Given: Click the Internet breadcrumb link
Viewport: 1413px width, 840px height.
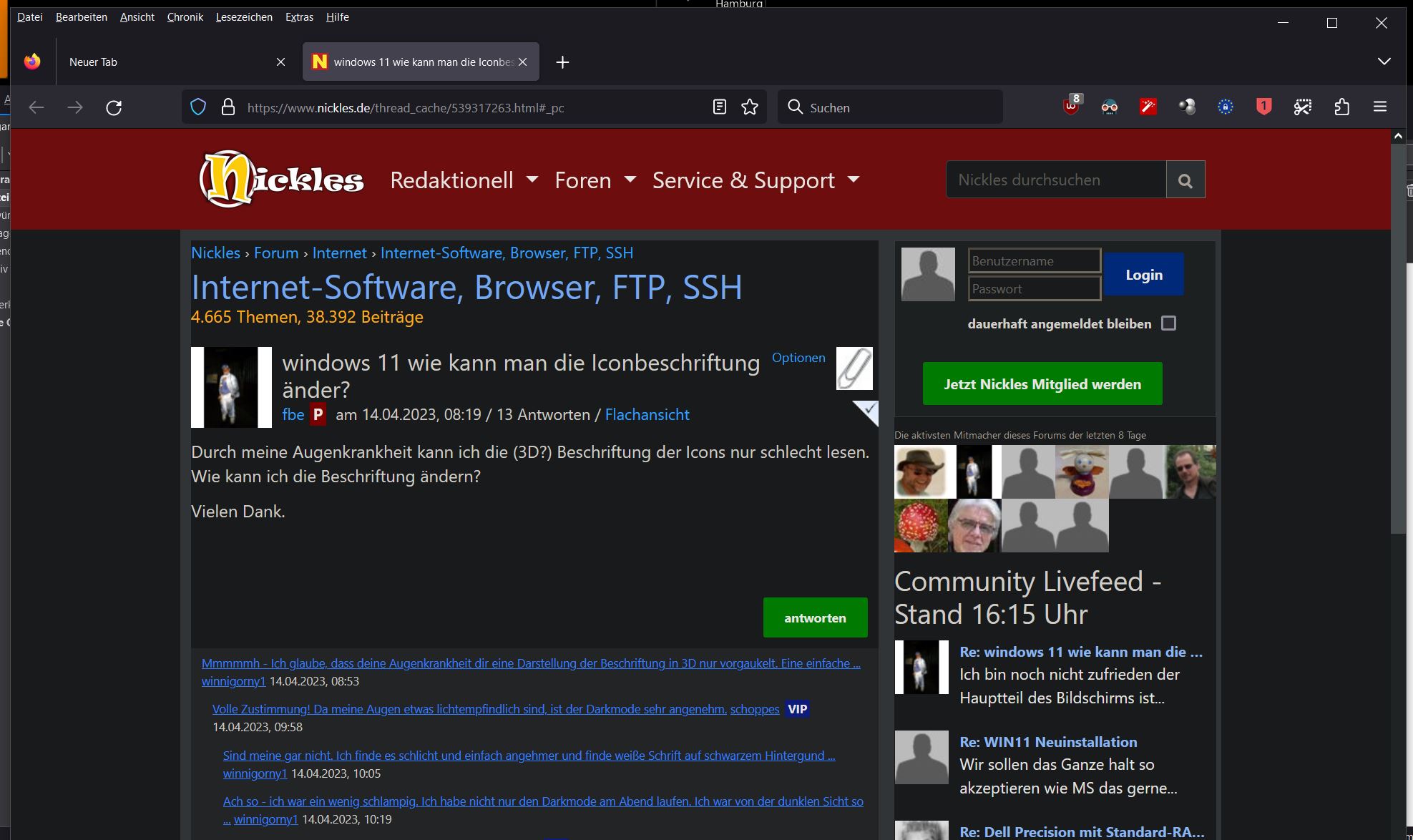Looking at the screenshot, I should [x=339, y=253].
